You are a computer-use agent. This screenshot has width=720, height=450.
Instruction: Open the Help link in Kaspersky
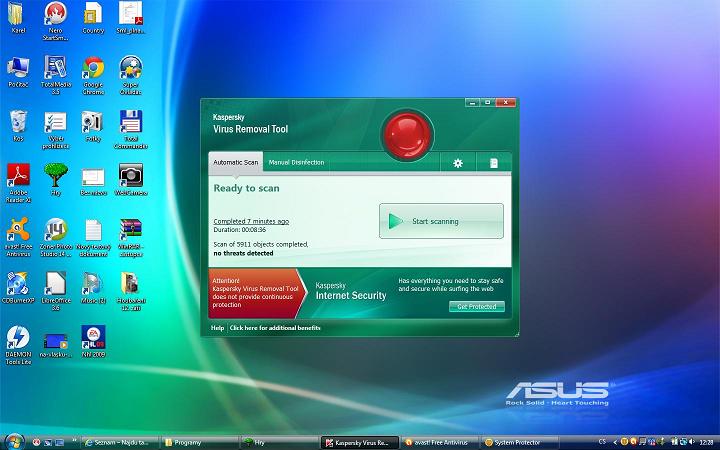(x=217, y=328)
